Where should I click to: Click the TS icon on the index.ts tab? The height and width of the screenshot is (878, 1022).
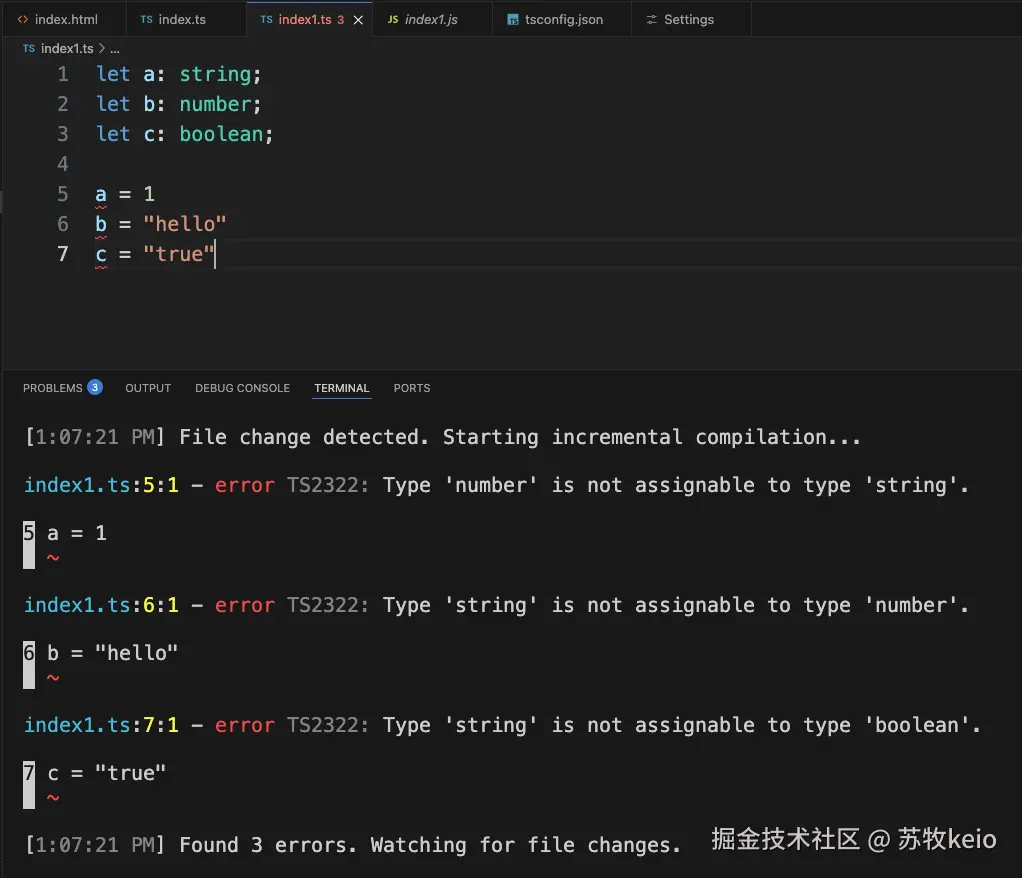[x=146, y=20]
